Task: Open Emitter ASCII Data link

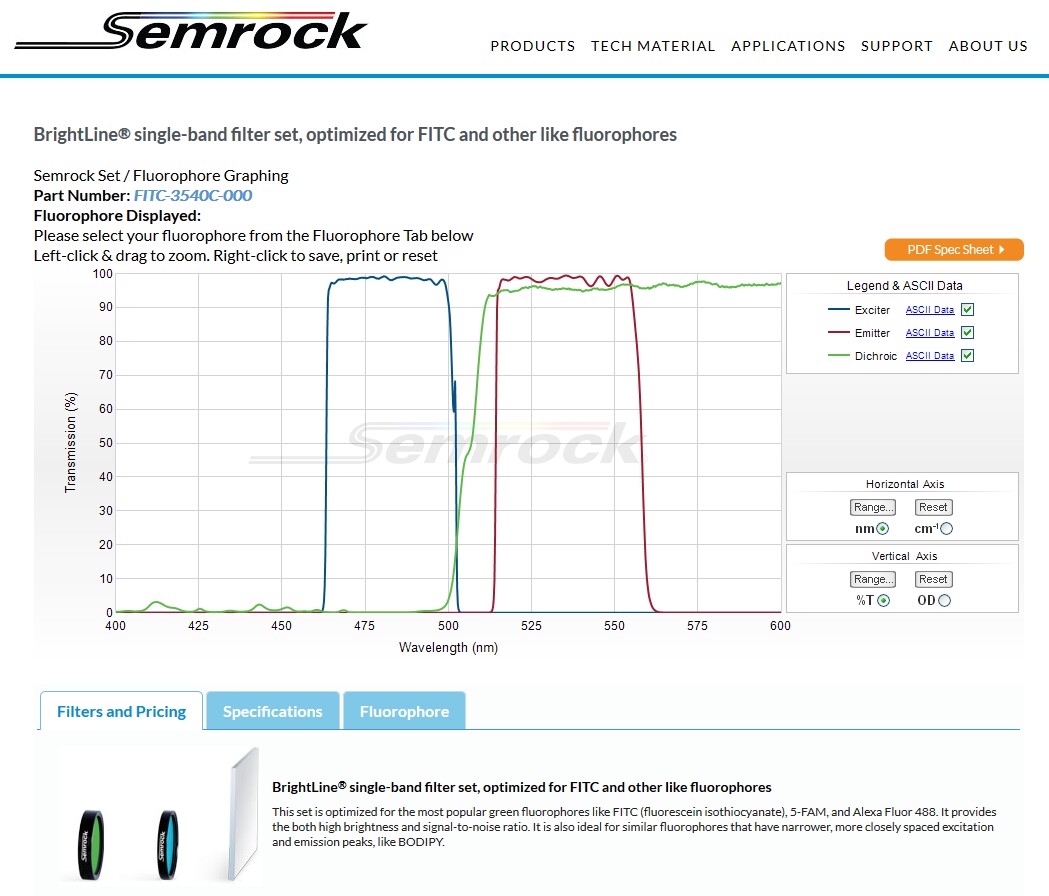Action: pos(930,333)
